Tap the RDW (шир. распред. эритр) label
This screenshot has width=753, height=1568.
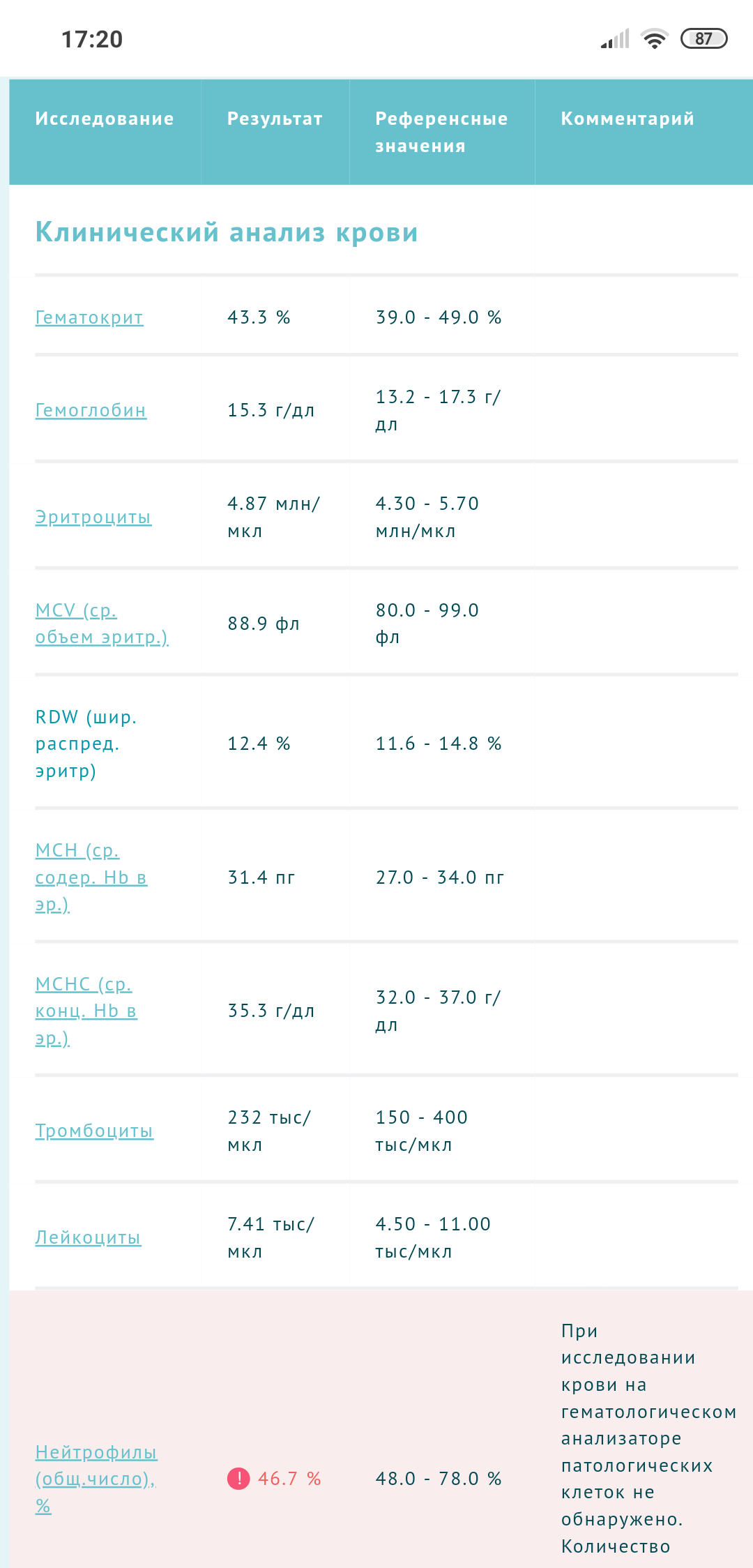point(86,744)
